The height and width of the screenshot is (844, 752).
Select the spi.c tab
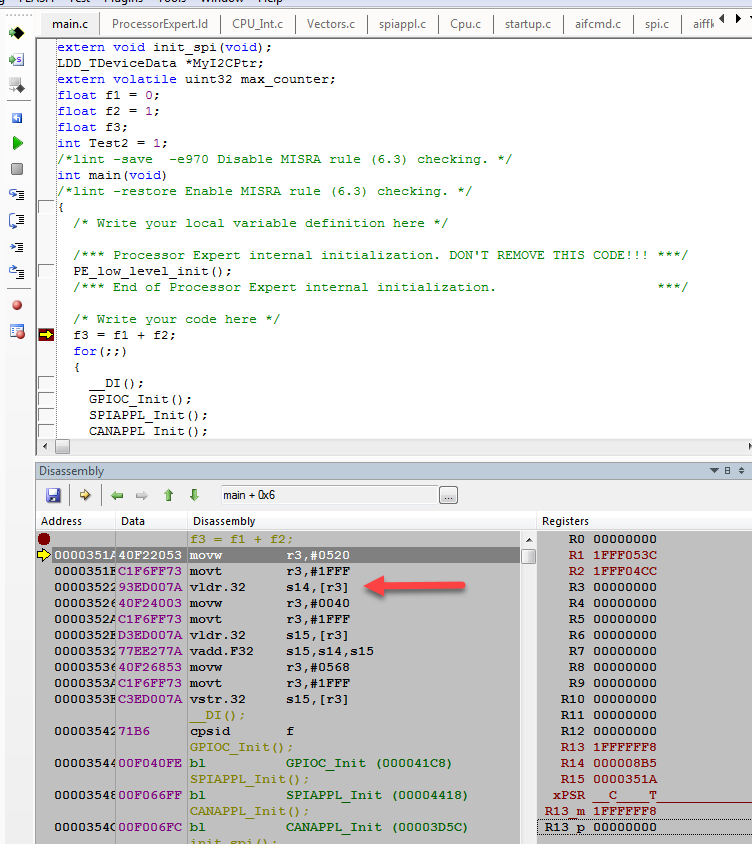[x=657, y=24]
